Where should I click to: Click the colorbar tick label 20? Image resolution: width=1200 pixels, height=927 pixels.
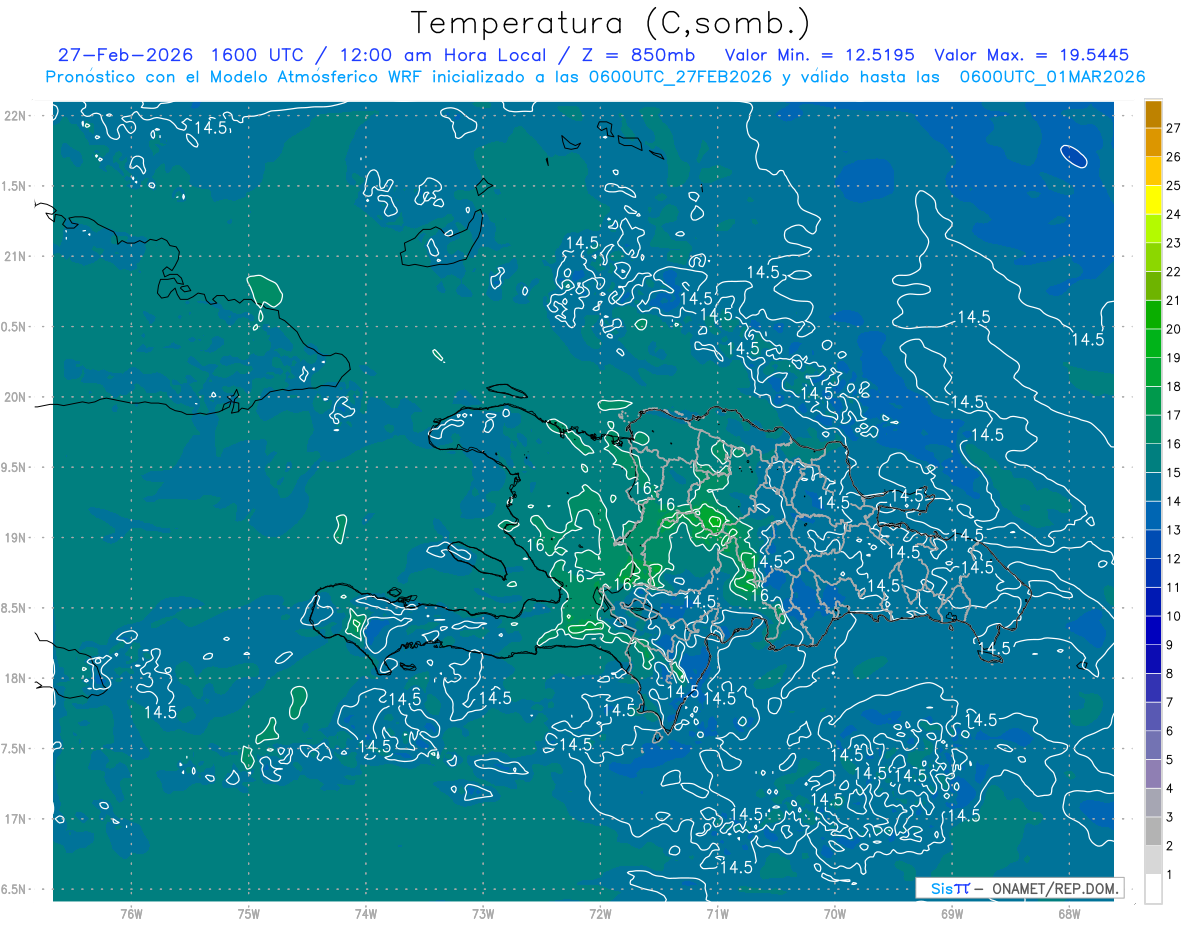(1173, 329)
